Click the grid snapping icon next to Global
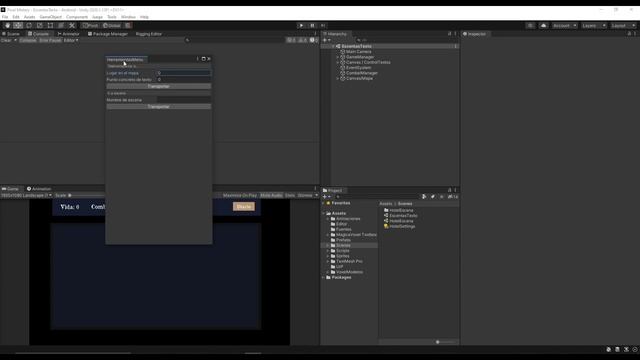The height and width of the screenshot is (360, 640). tap(128, 25)
